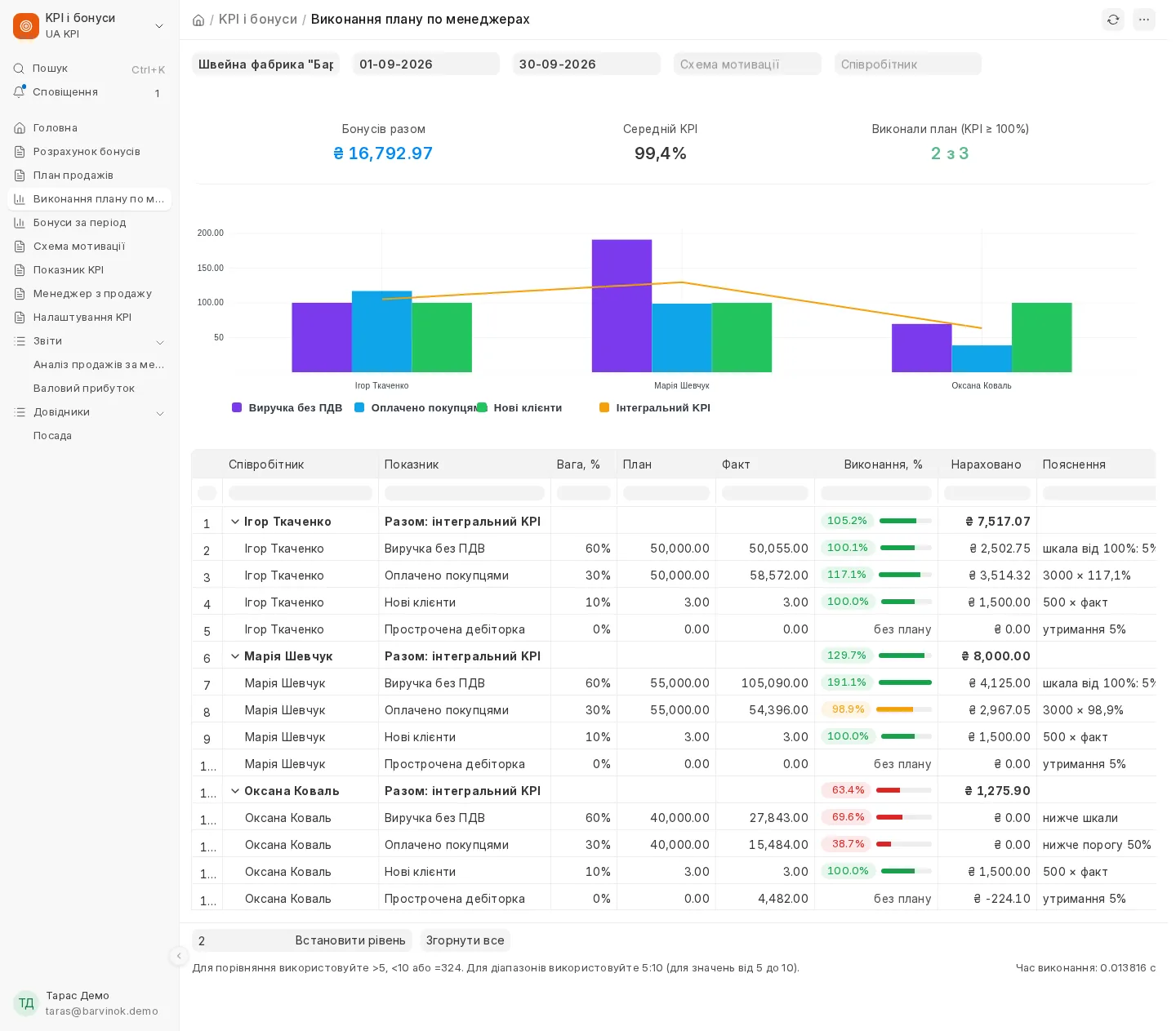
Task: Click the Схема мотивації filter field
Action: [747, 64]
